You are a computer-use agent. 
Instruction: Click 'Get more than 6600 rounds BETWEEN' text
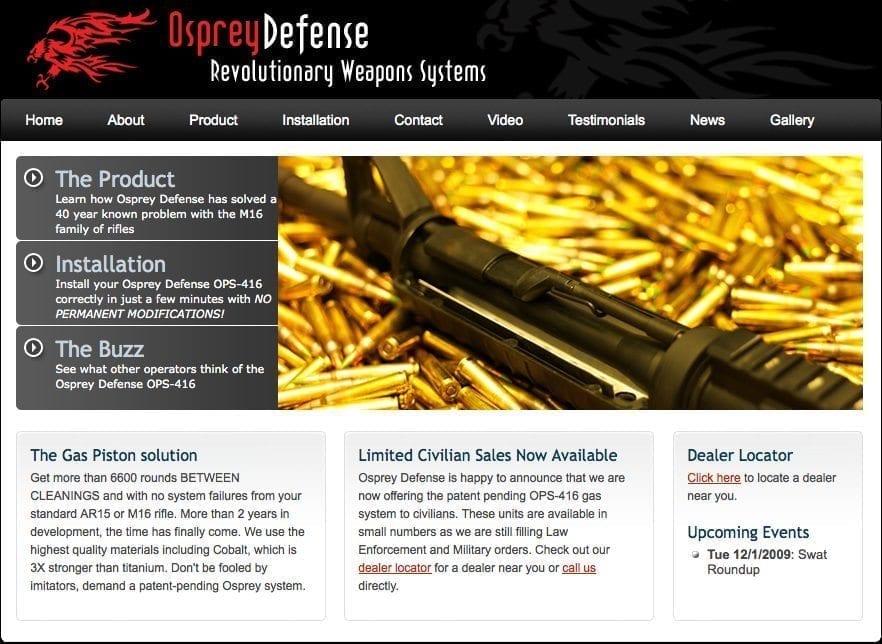click(135, 478)
